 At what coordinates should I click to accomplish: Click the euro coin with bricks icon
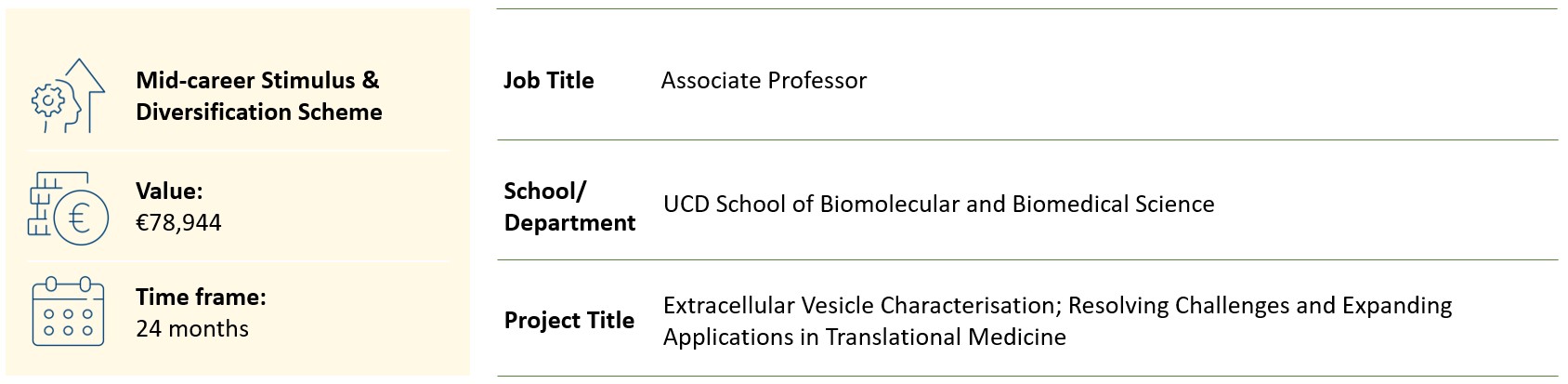[x=68, y=207]
